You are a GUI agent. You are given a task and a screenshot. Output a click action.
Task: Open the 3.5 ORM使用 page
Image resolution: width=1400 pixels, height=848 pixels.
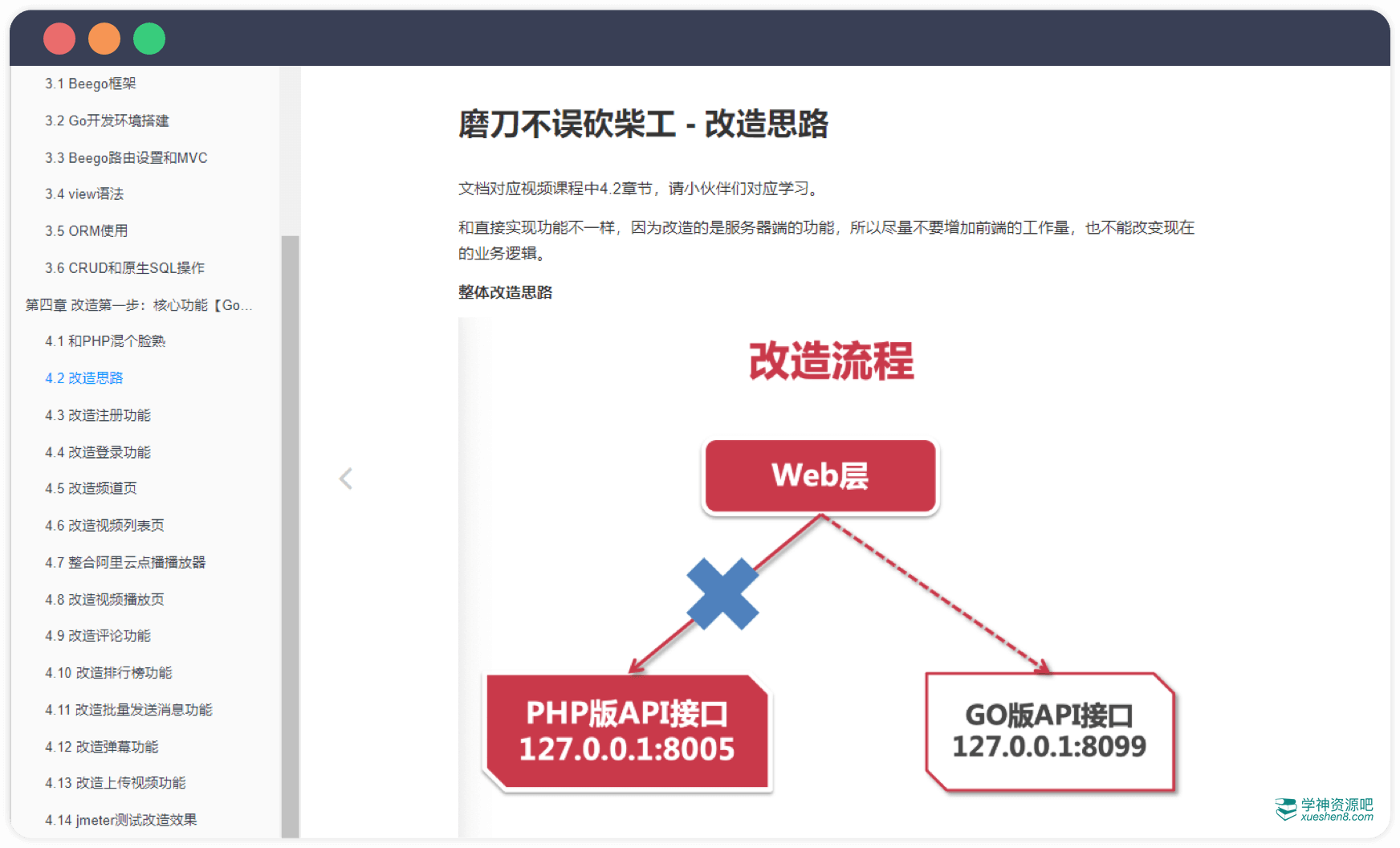coord(87,230)
